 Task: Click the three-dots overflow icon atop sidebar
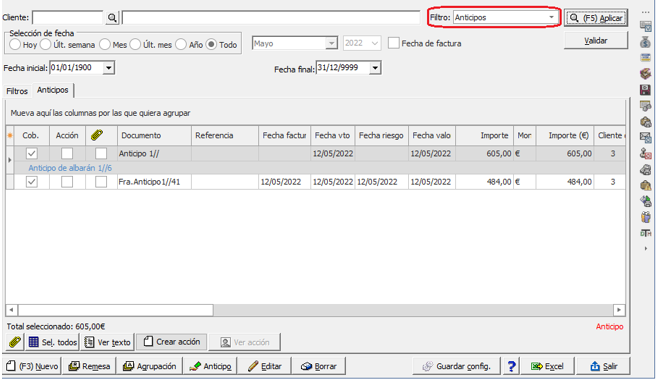click(x=645, y=13)
